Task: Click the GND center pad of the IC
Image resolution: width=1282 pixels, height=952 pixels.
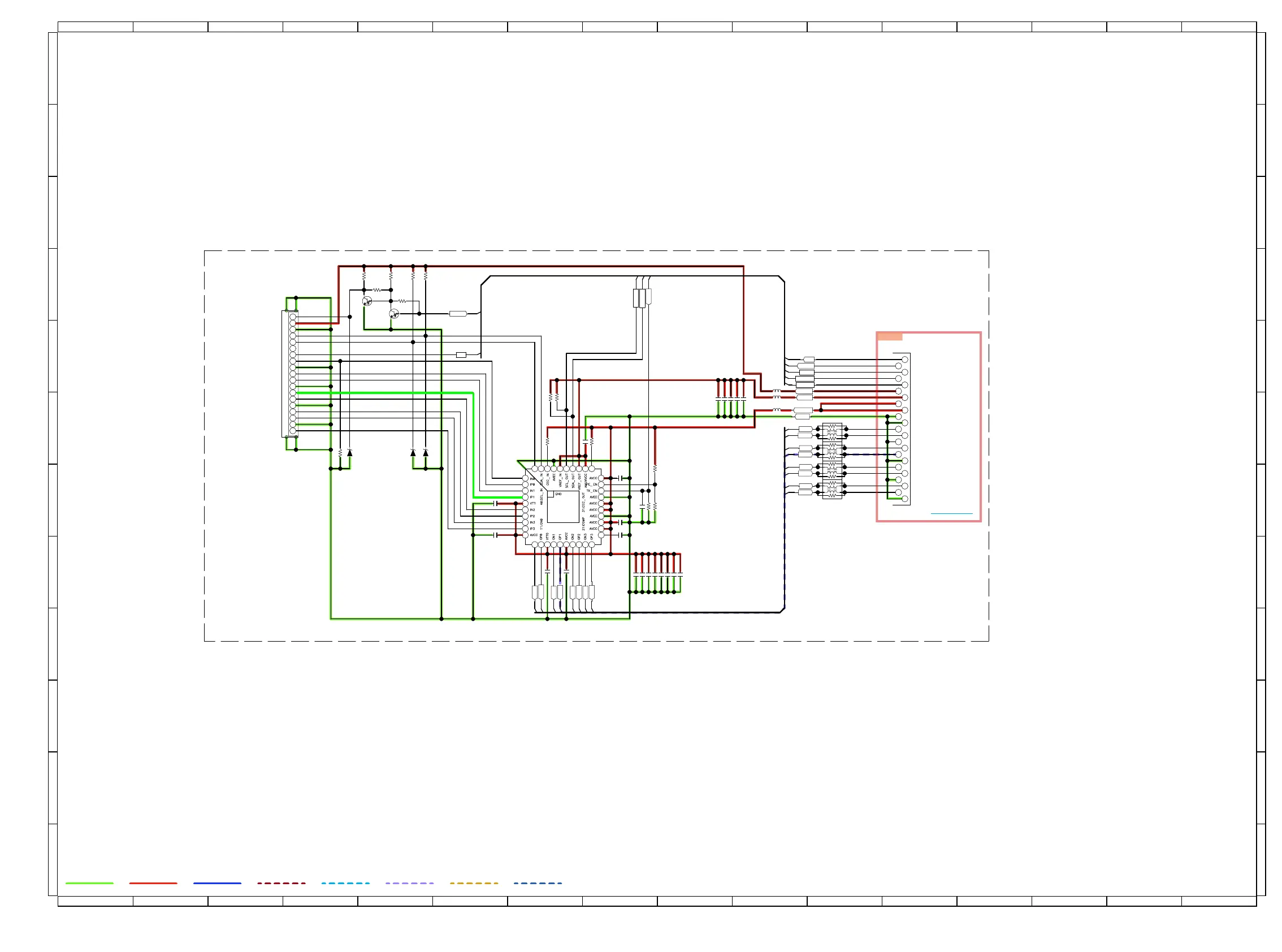Action: (x=564, y=507)
